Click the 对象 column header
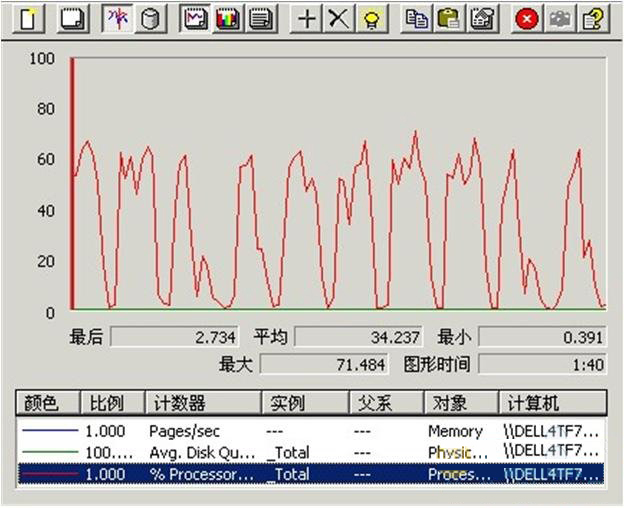 tap(462, 403)
